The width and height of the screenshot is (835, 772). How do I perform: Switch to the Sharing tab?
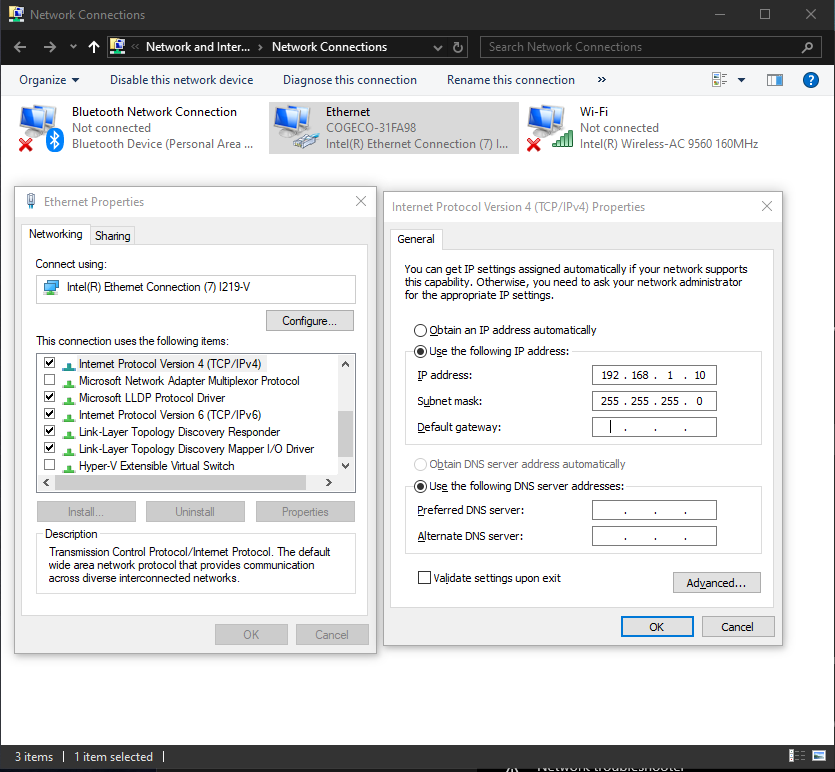(112, 235)
